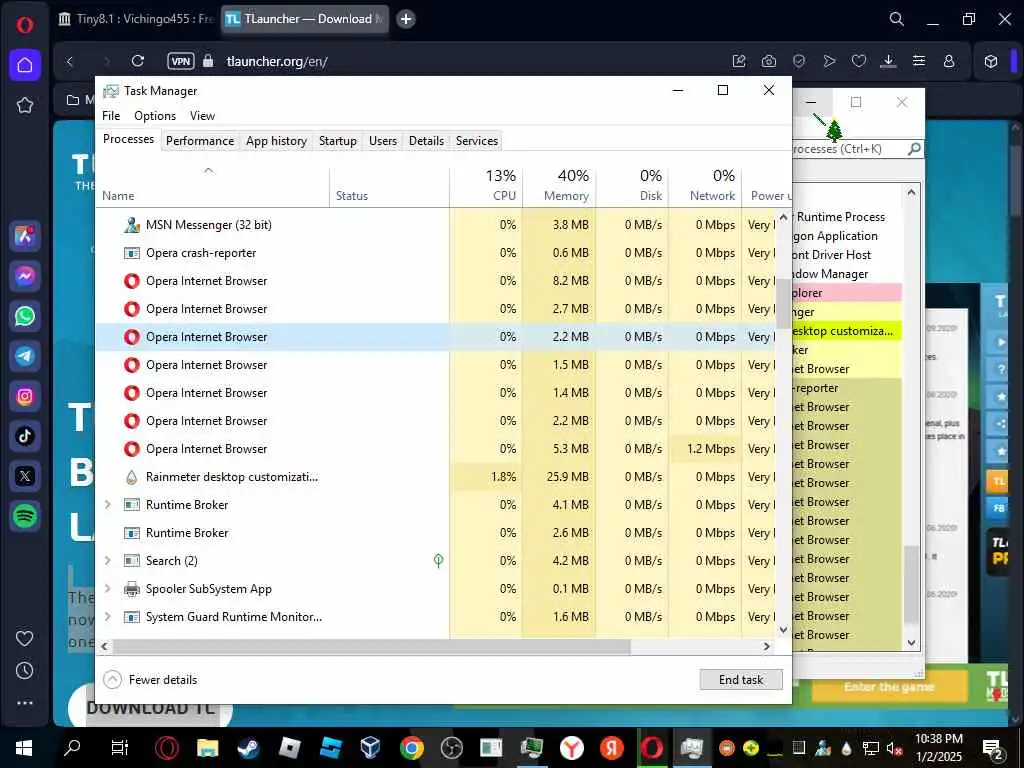Open Opera account profile icon

point(949,61)
